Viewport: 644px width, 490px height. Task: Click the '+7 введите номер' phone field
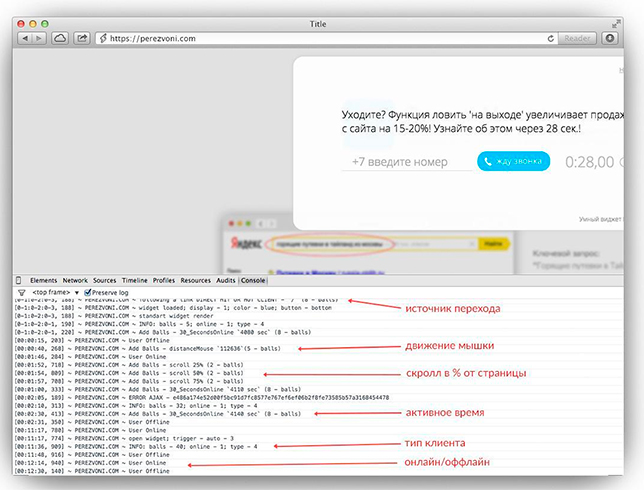(407, 162)
